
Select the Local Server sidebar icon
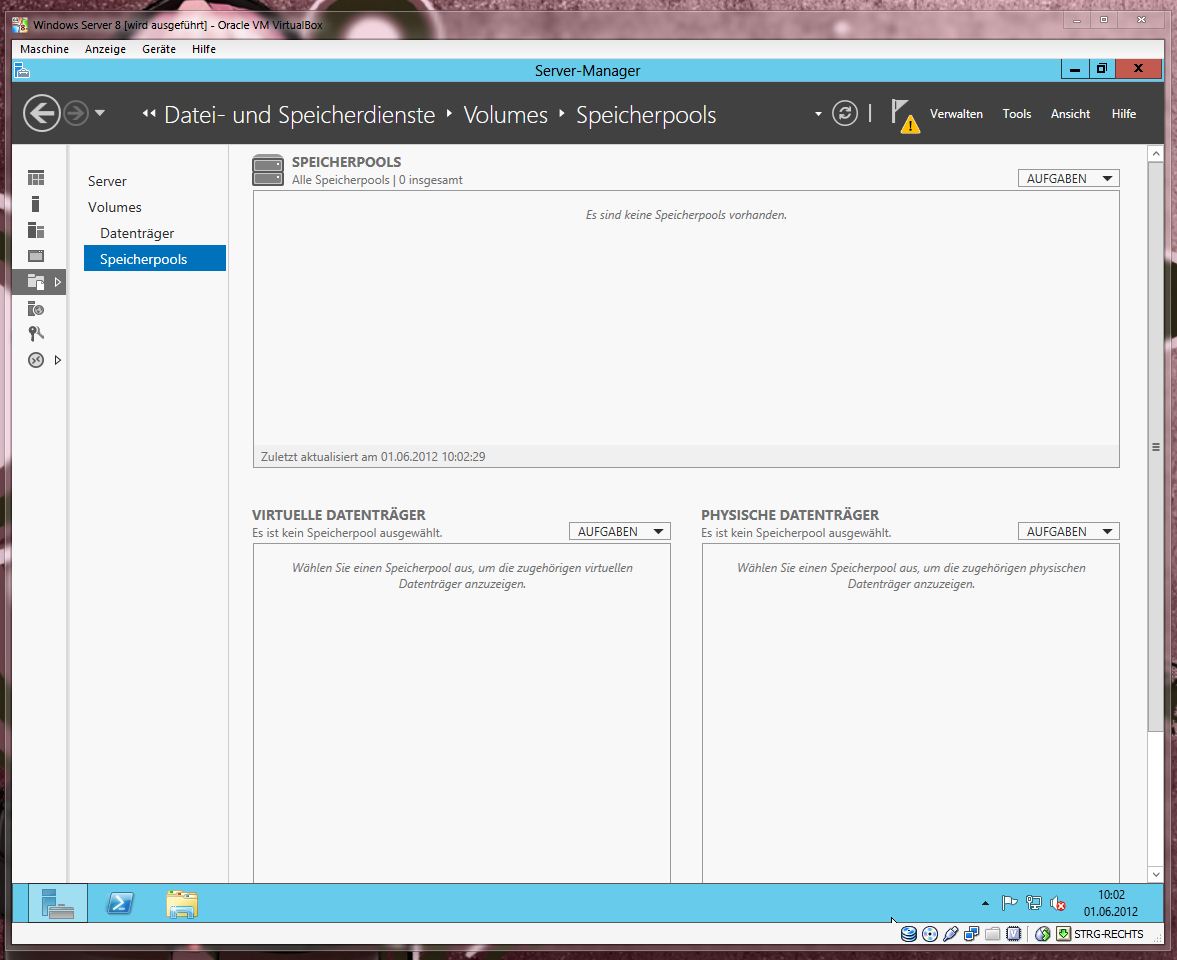tap(36, 204)
